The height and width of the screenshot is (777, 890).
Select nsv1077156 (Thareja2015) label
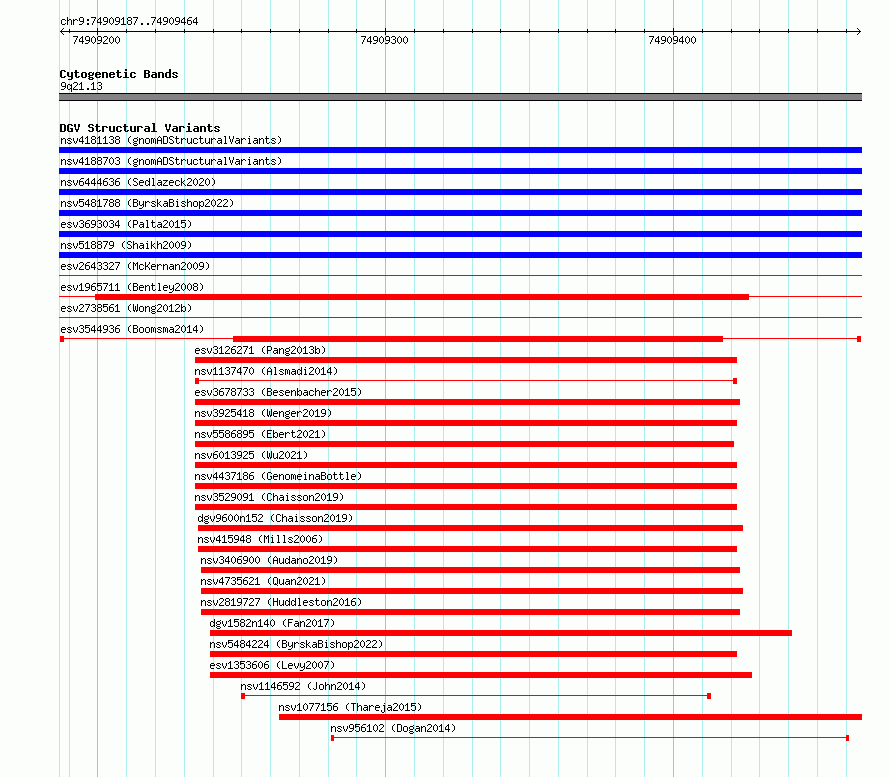350,707
